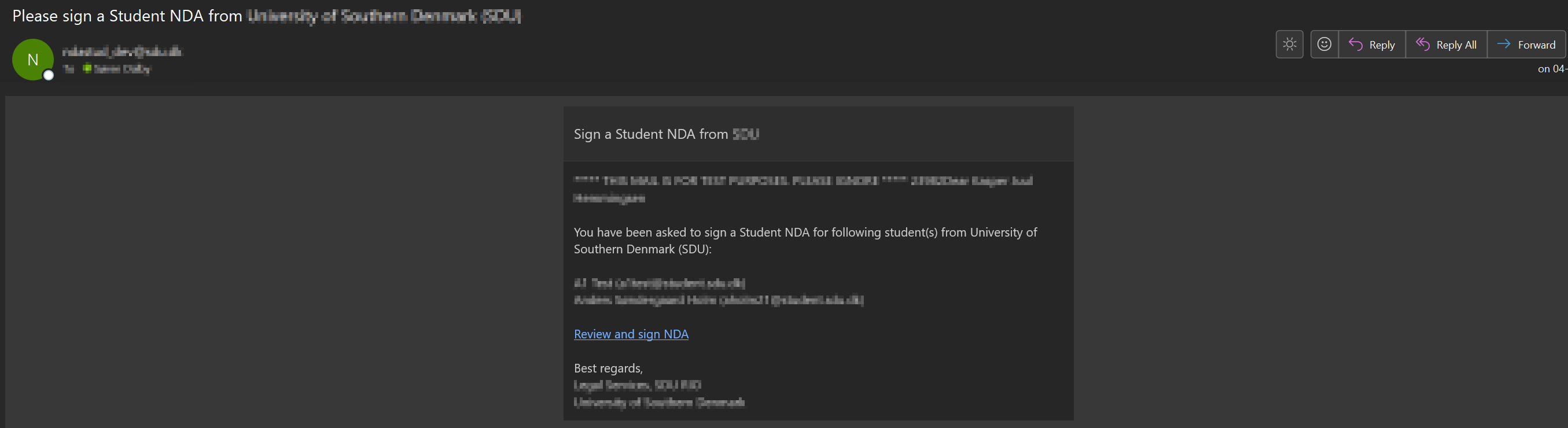Screen dimensions: 1568x428
Task: Click the Reply text label
Action: pos(1382,45)
